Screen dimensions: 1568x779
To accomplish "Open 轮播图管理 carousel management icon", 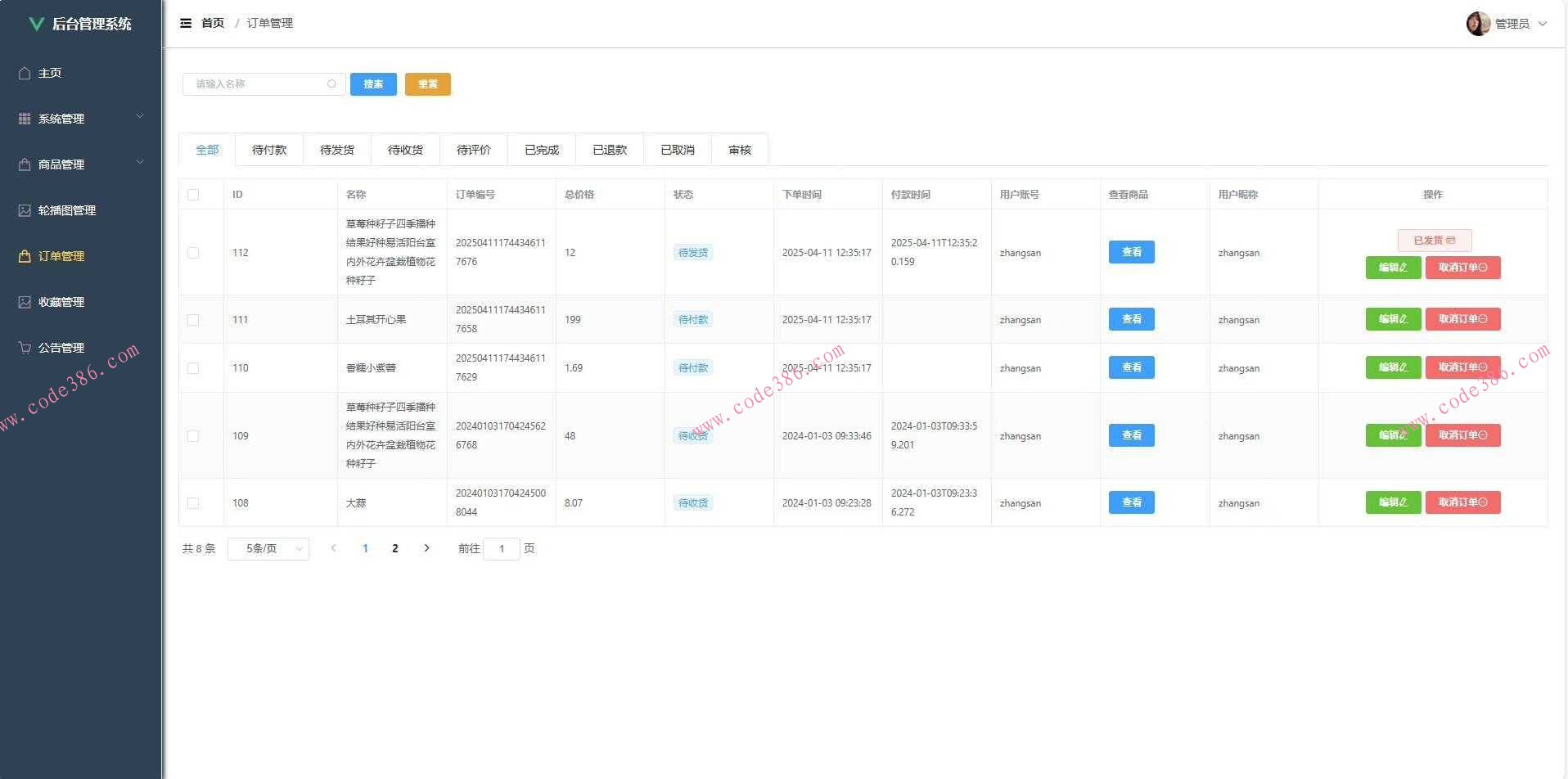I will pos(25,210).
